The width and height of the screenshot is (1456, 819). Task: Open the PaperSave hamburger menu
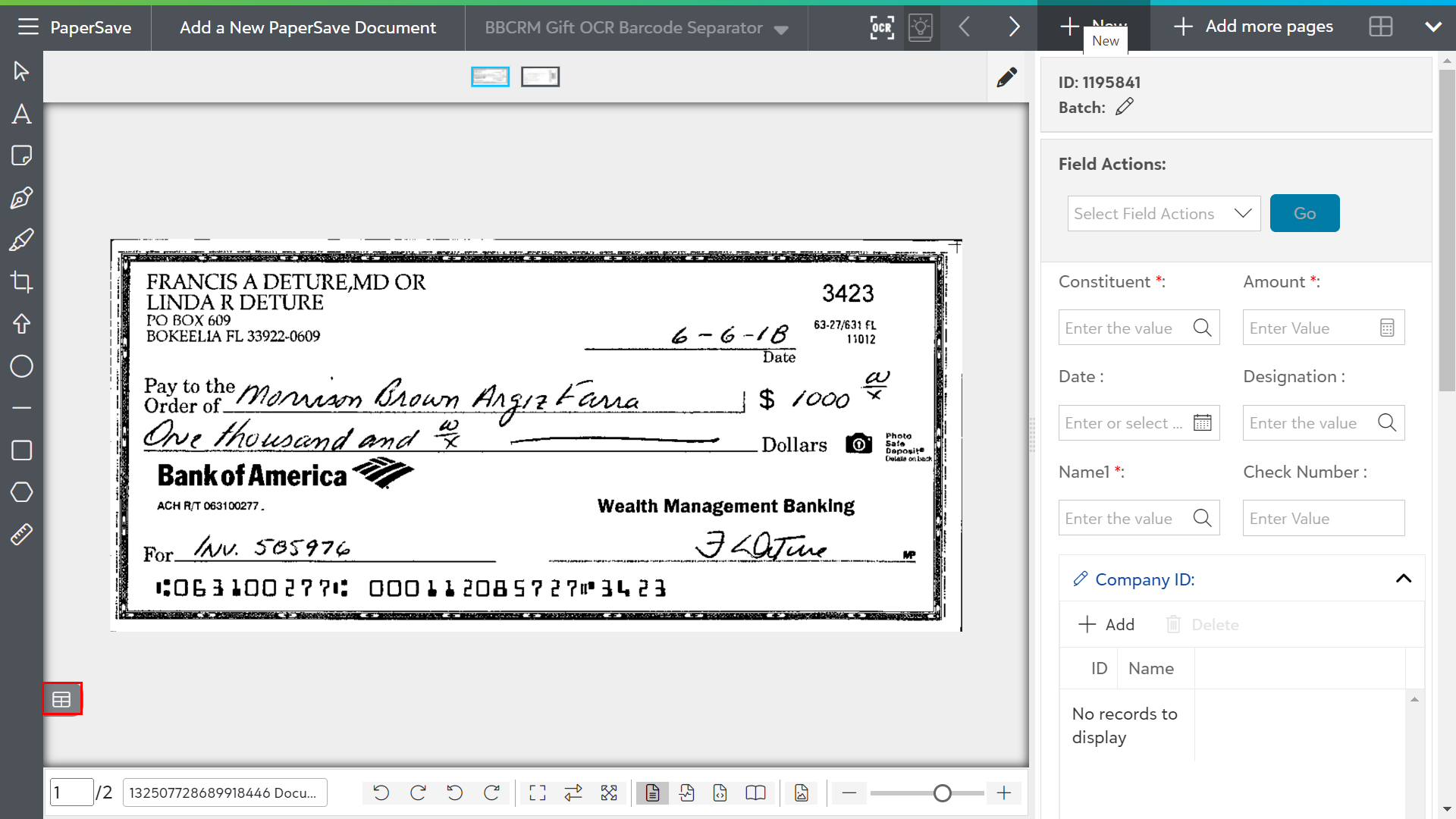pyautogui.click(x=28, y=27)
